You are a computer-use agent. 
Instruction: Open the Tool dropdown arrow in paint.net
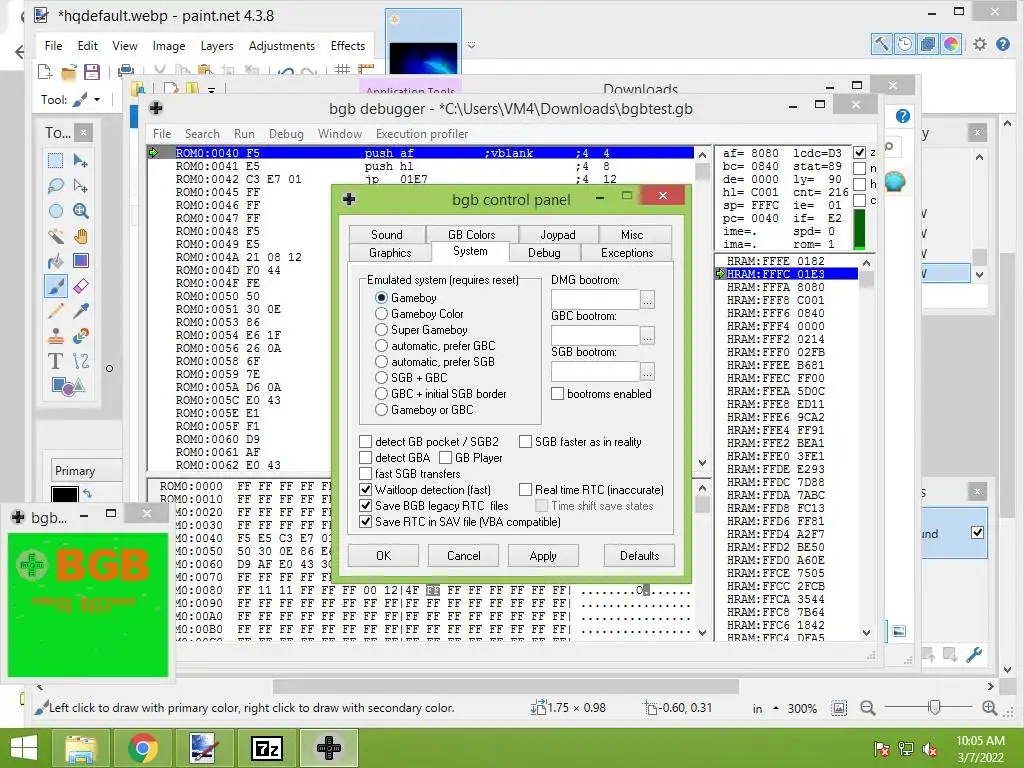point(97,100)
